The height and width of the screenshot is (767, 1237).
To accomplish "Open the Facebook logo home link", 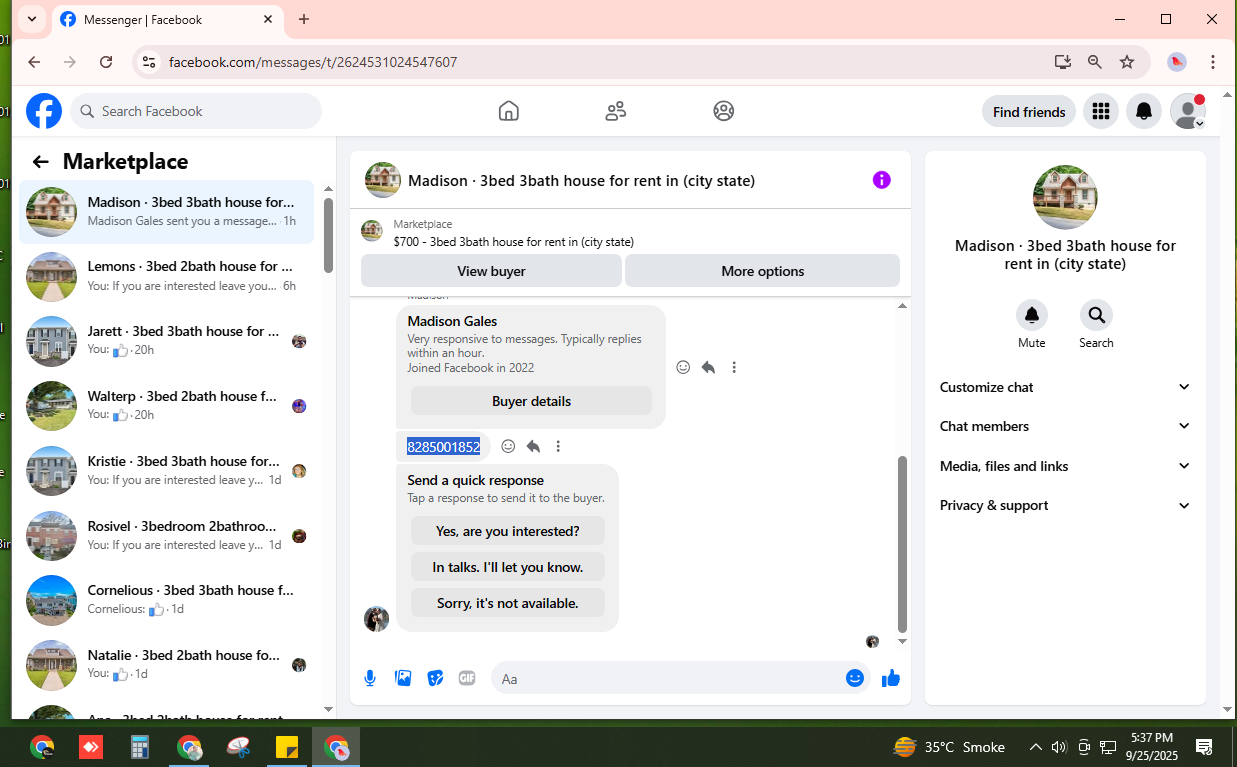I will [x=44, y=111].
